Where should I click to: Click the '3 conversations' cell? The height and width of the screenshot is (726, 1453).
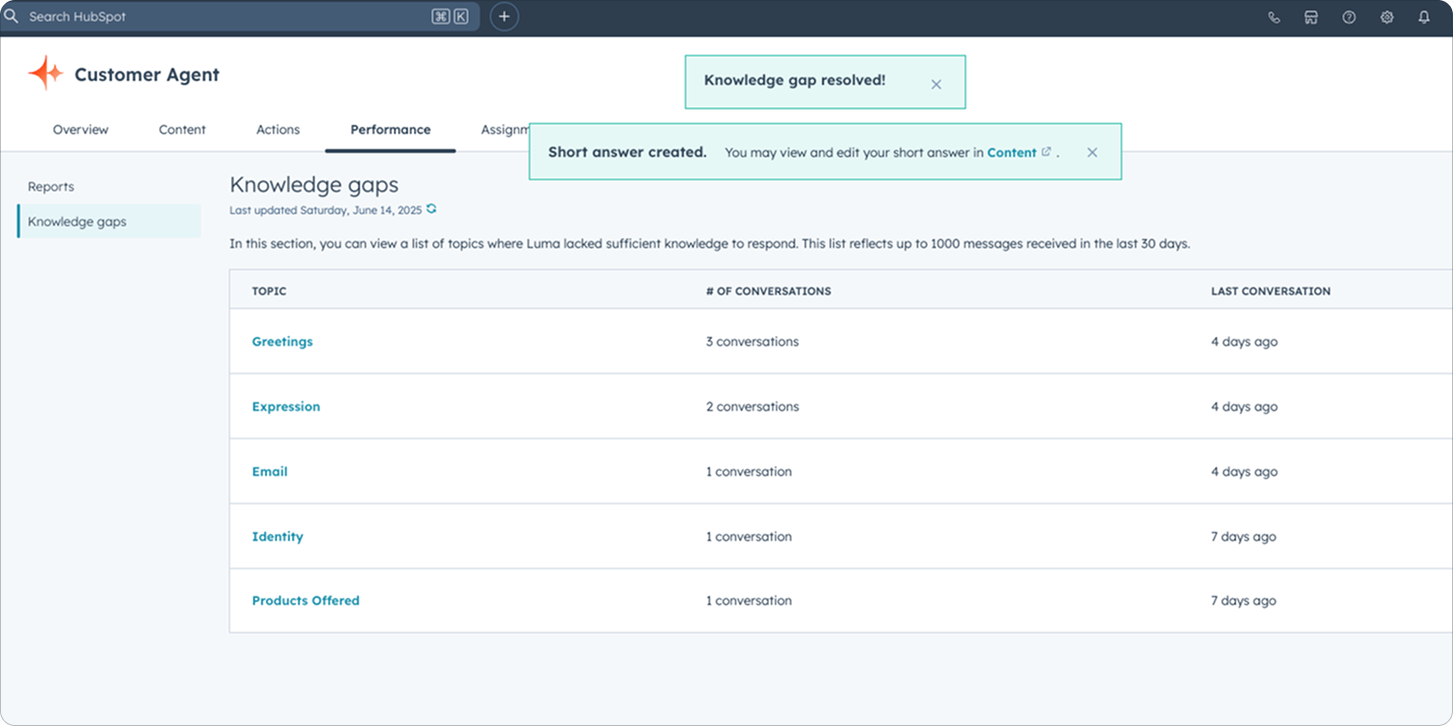752,342
